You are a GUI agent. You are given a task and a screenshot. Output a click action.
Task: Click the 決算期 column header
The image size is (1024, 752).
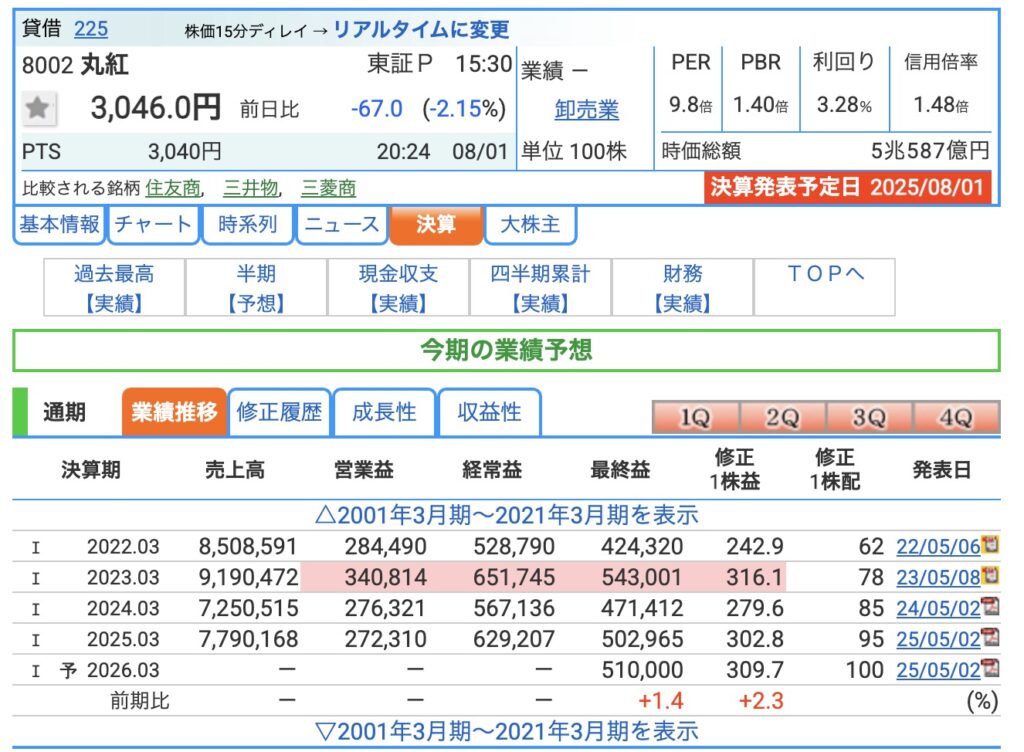(x=91, y=470)
